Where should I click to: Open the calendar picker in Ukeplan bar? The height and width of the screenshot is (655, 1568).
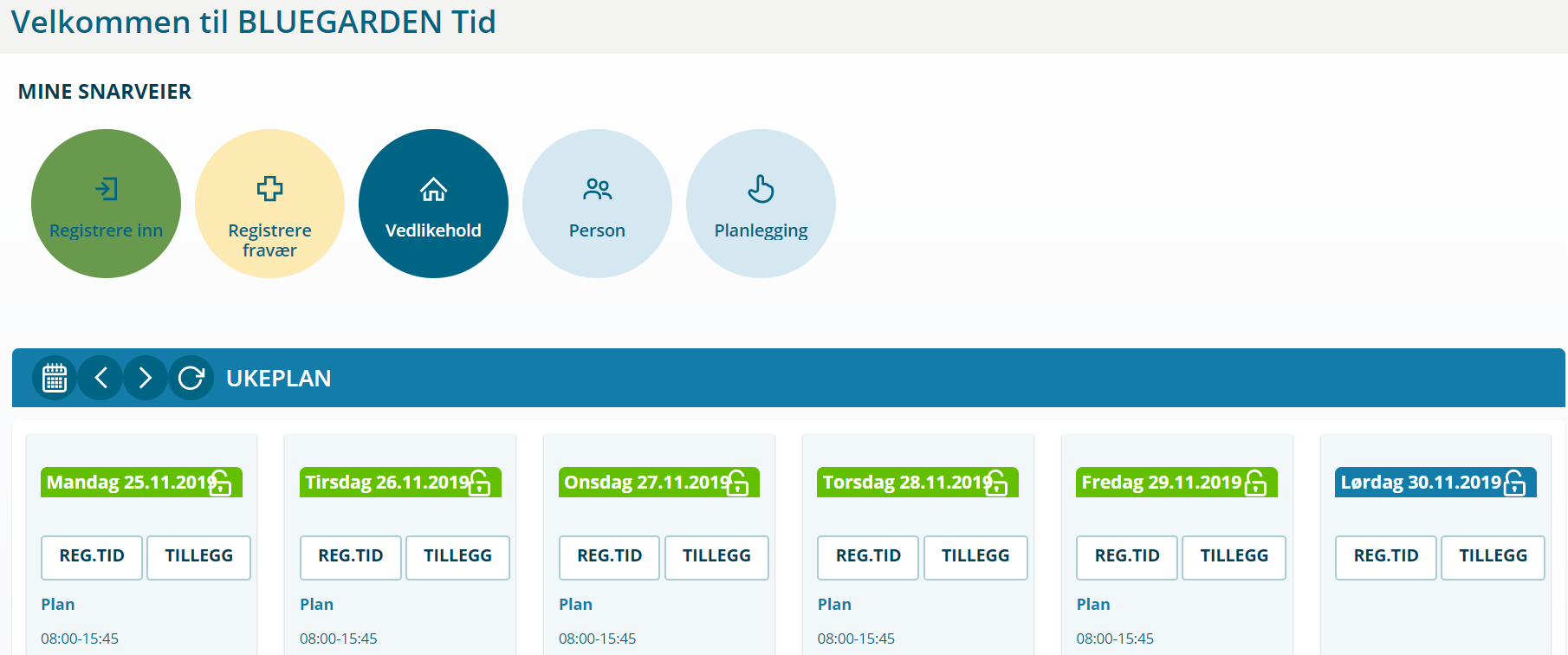(55, 378)
